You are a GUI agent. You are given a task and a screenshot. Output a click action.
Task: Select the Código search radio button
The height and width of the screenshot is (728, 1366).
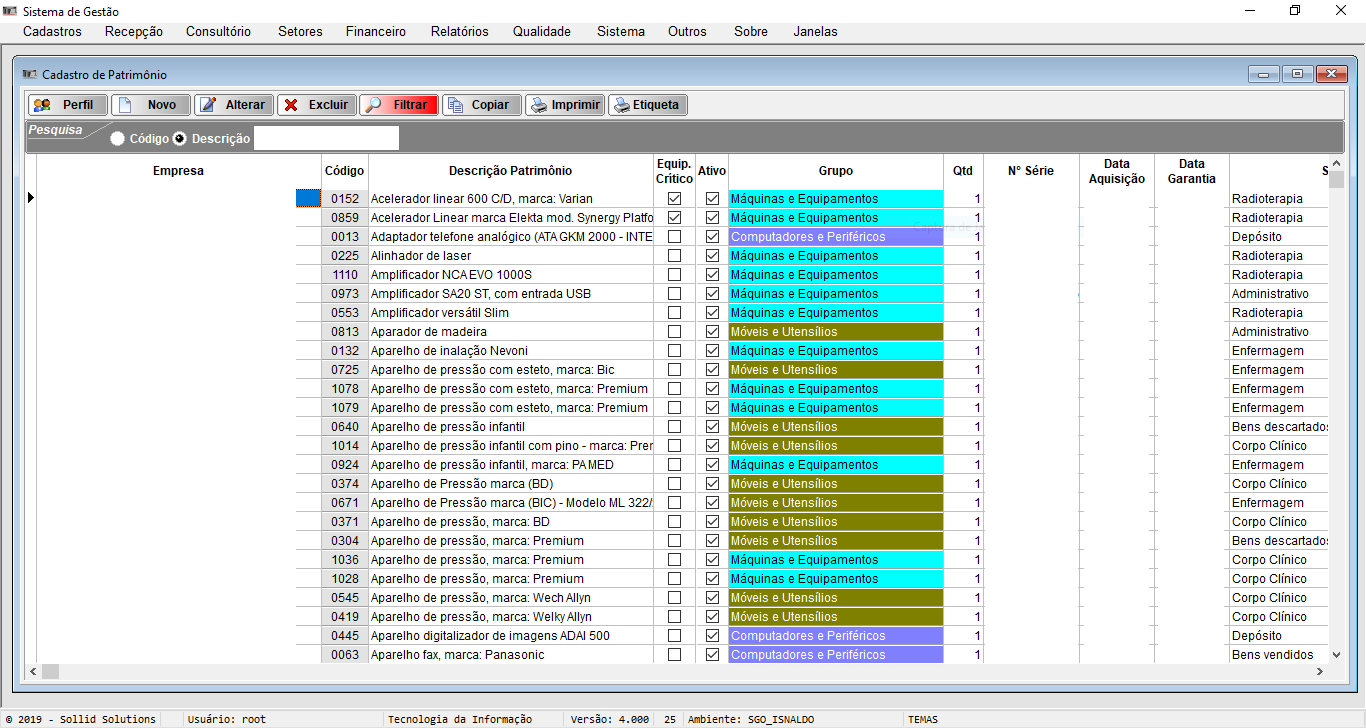click(x=118, y=139)
